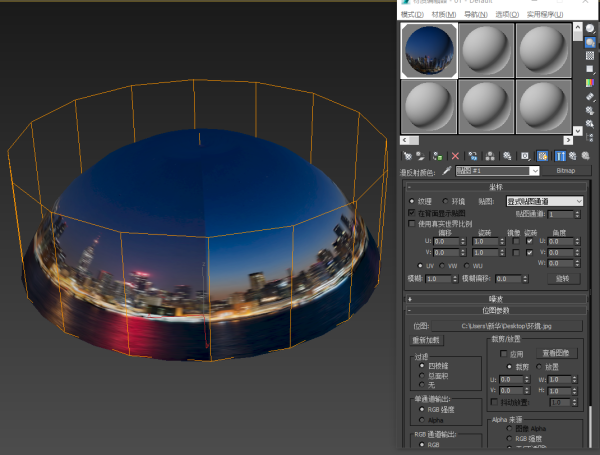Click the Make Preview film icon
The image size is (600, 455).
pyautogui.click(x=590, y=96)
